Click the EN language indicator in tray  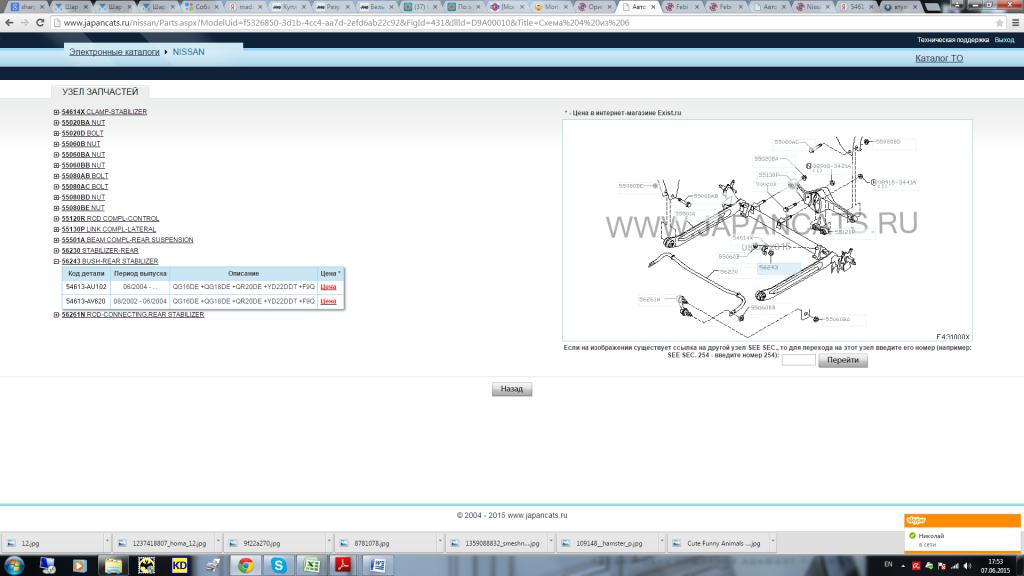pos(888,564)
